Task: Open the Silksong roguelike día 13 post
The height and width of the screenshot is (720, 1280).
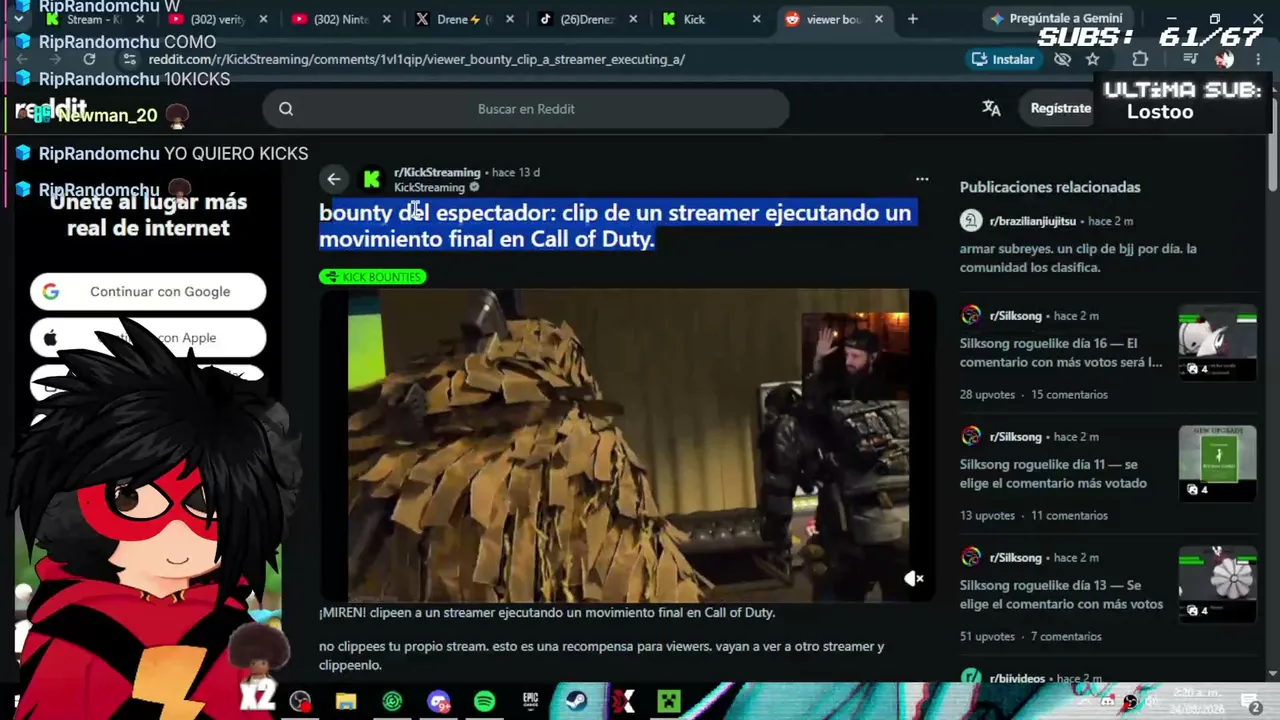Action: pos(1061,595)
